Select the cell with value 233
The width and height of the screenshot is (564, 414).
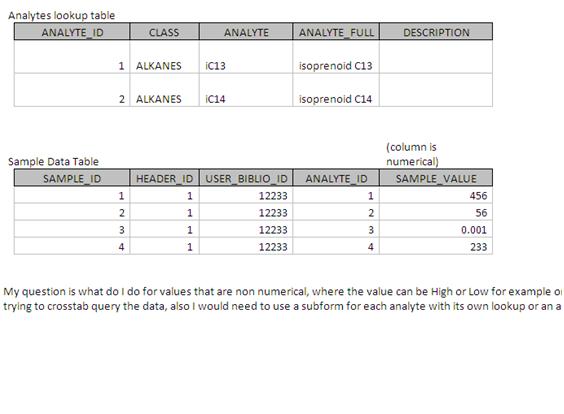point(436,246)
